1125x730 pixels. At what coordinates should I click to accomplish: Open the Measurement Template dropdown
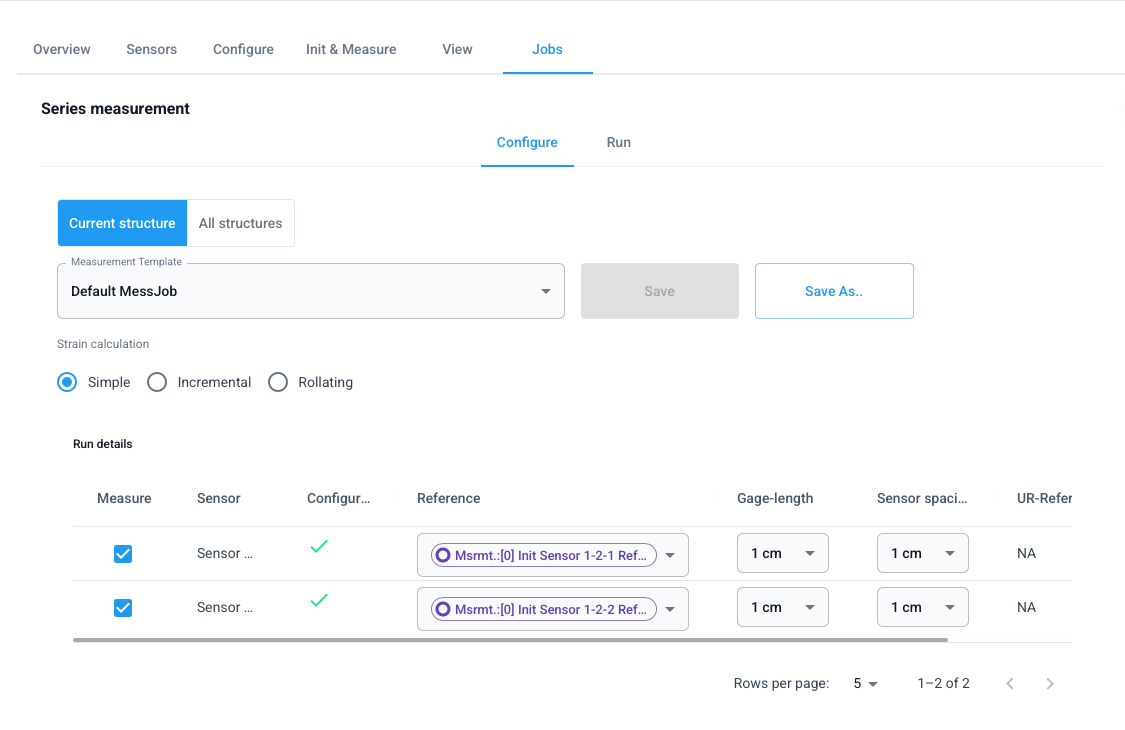[x=311, y=291]
